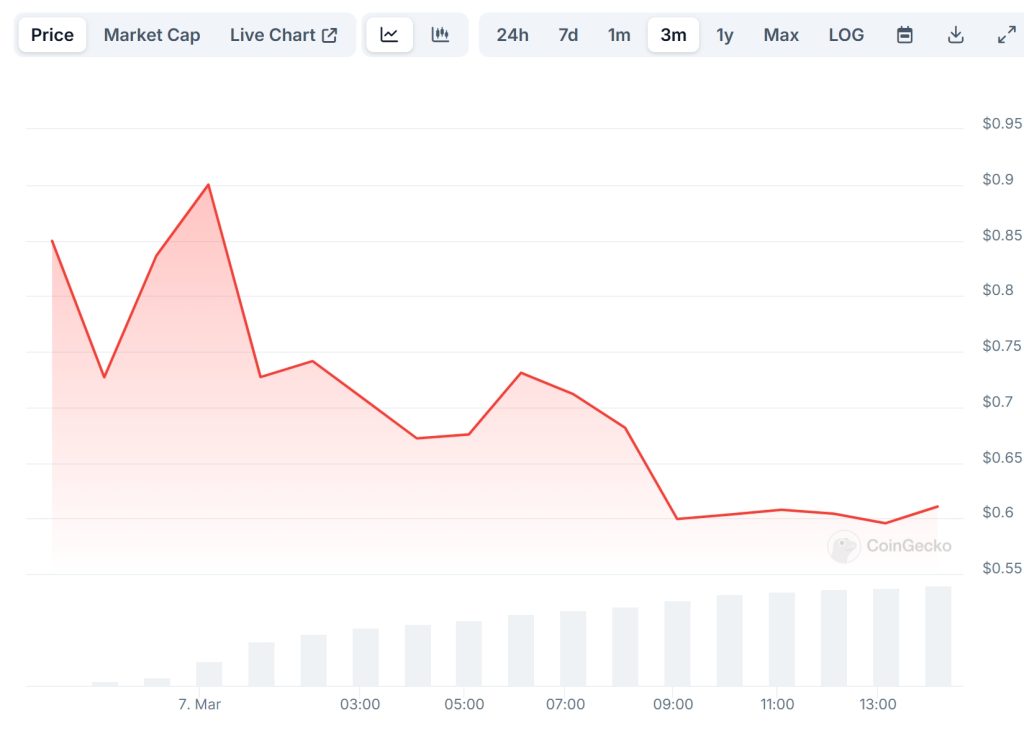Choose the 1m time range
The image size is (1024, 741).
[x=619, y=35]
